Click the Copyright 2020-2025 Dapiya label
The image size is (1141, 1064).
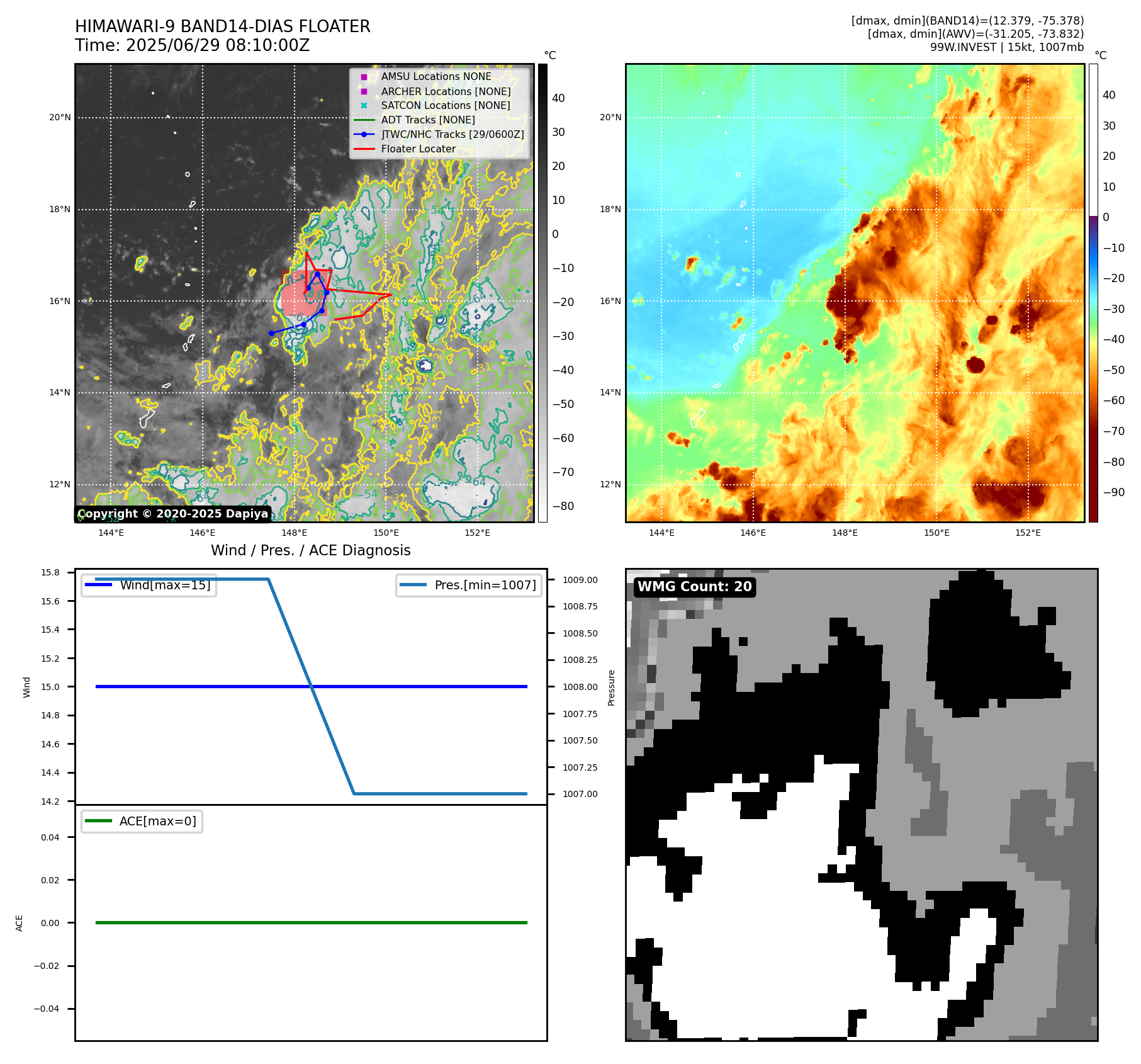pos(173,514)
